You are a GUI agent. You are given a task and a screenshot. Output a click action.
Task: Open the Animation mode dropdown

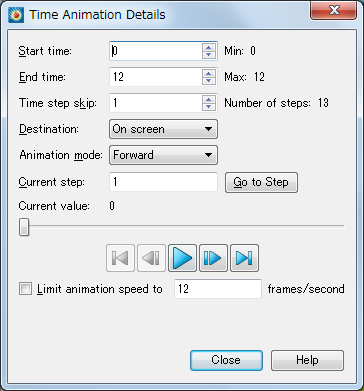pos(163,155)
